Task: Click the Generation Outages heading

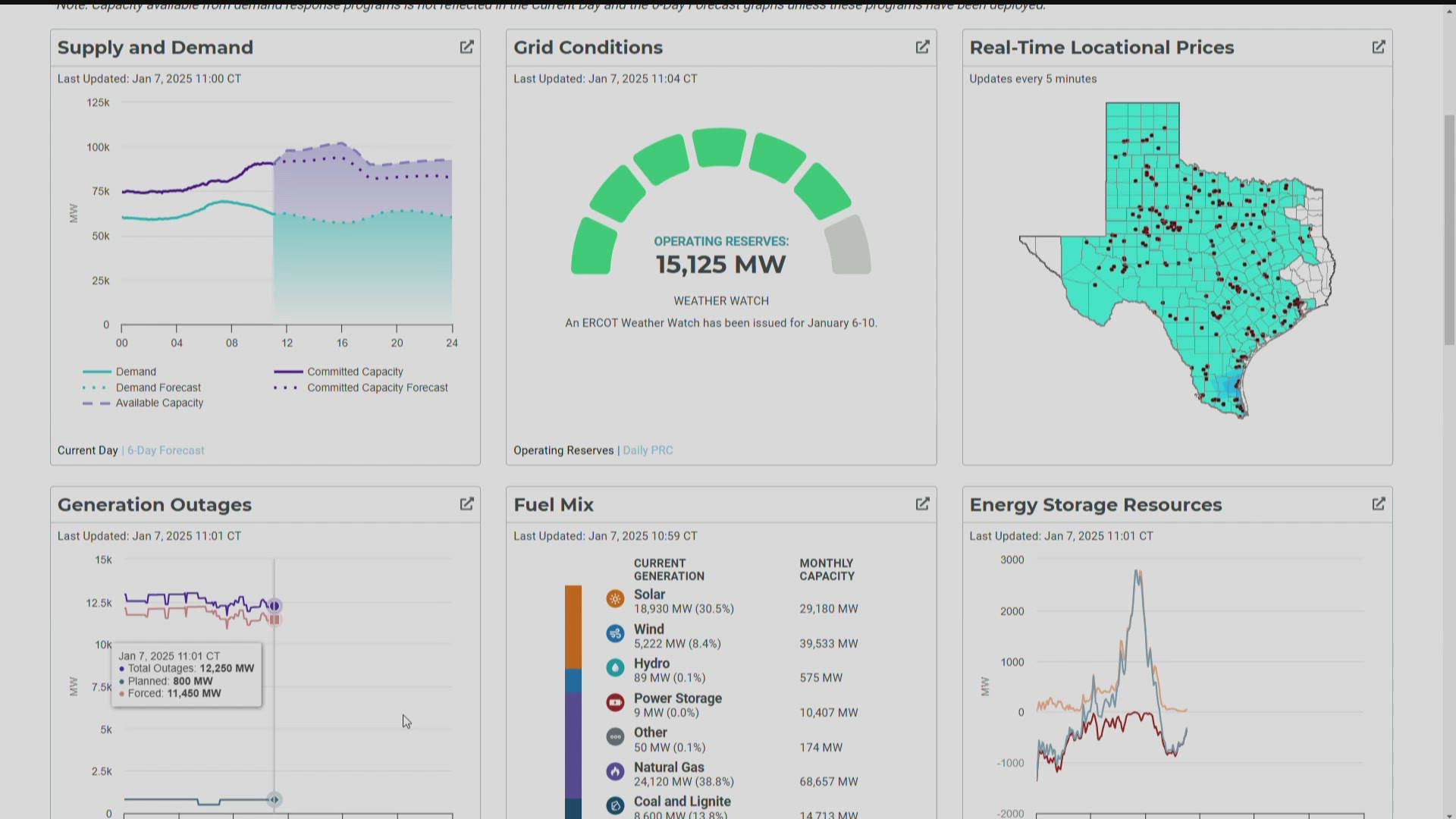Action: coord(155,505)
